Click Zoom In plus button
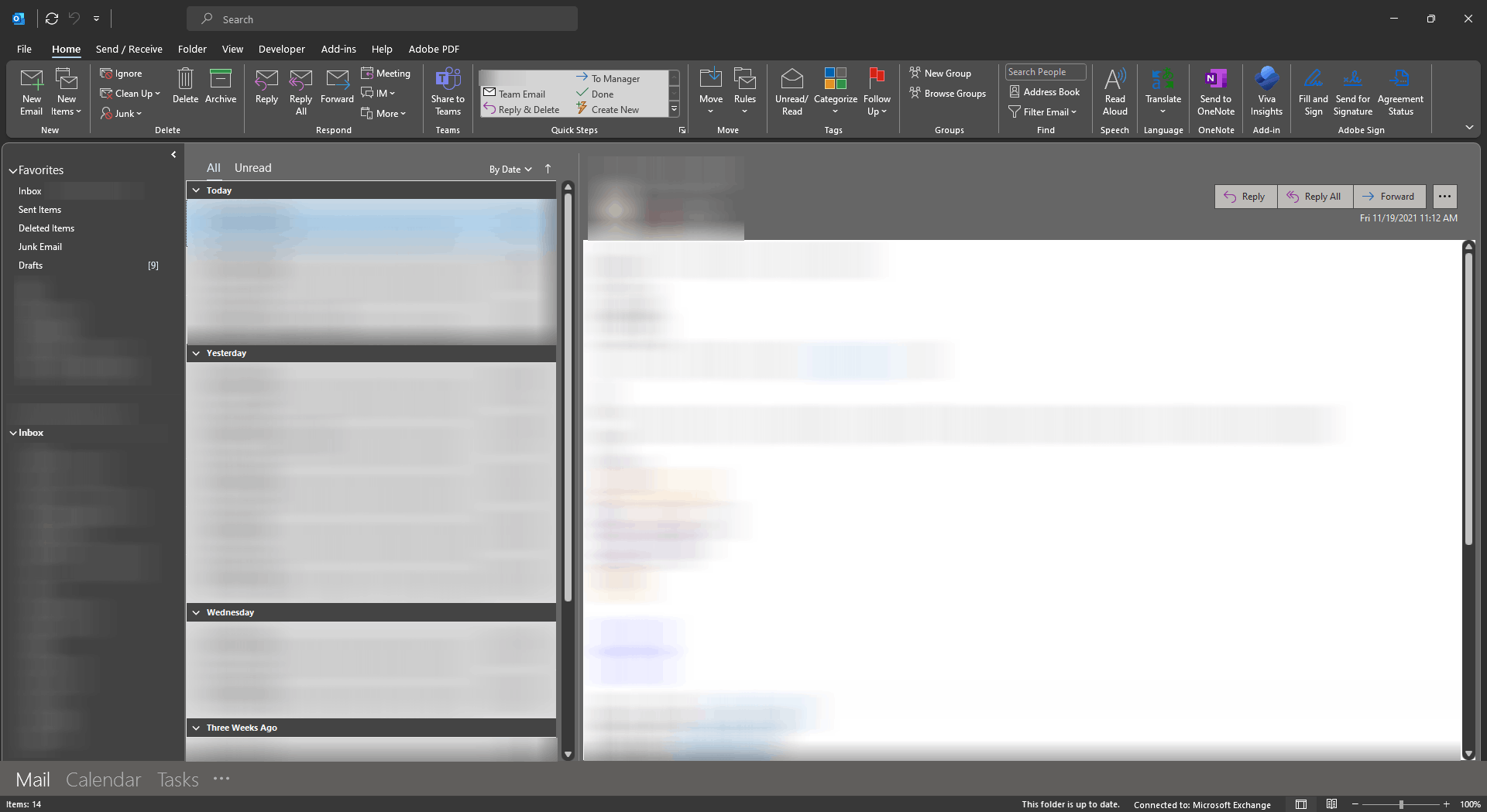 click(1446, 805)
